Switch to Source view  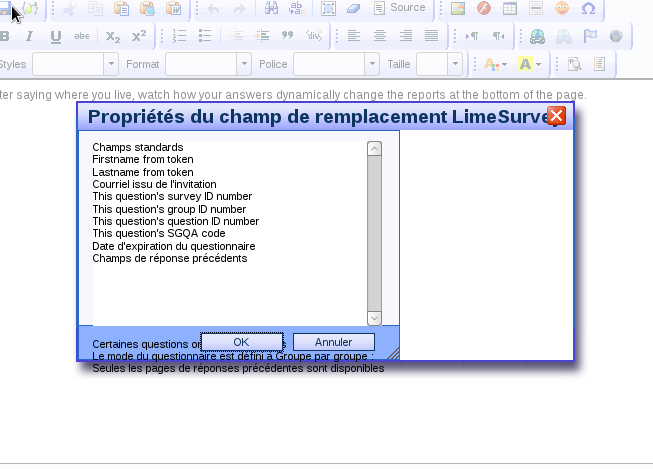point(399,8)
